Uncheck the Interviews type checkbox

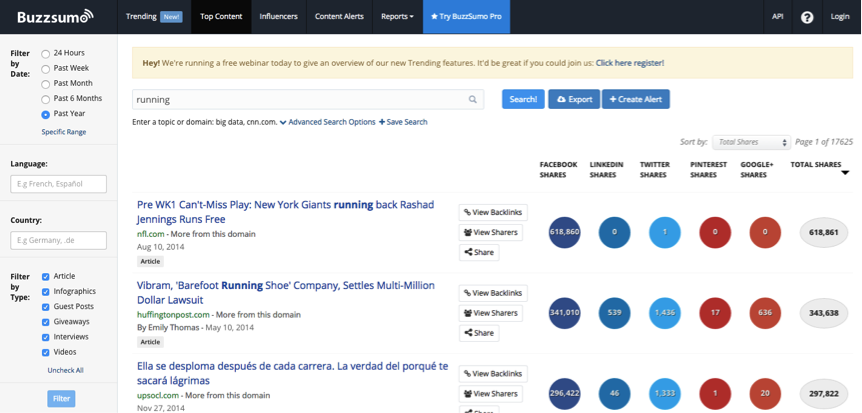click(x=46, y=337)
